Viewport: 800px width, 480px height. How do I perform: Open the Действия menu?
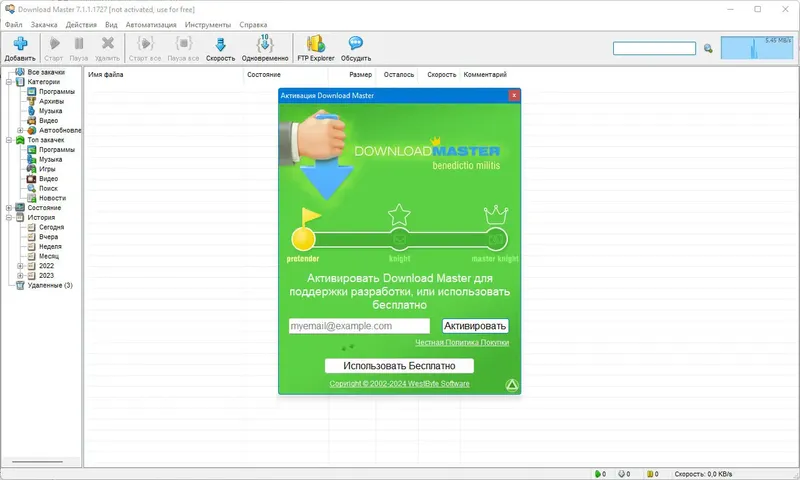pyautogui.click(x=81, y=24)
